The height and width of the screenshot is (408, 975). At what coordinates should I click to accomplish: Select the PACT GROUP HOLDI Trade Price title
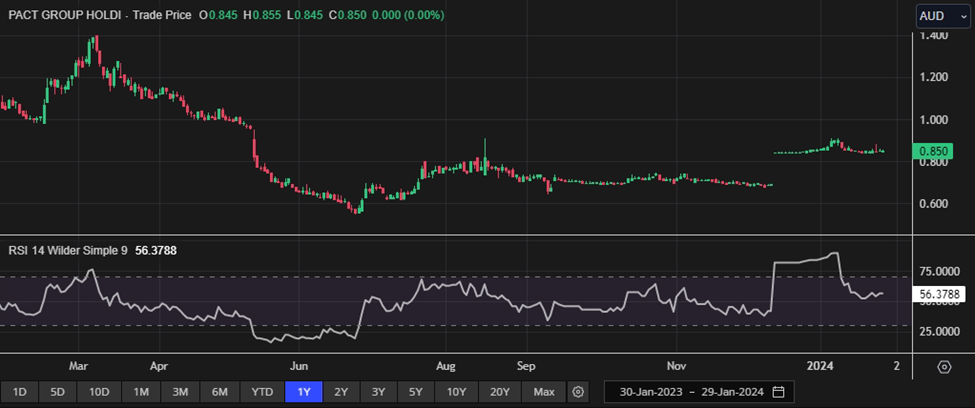99,16
